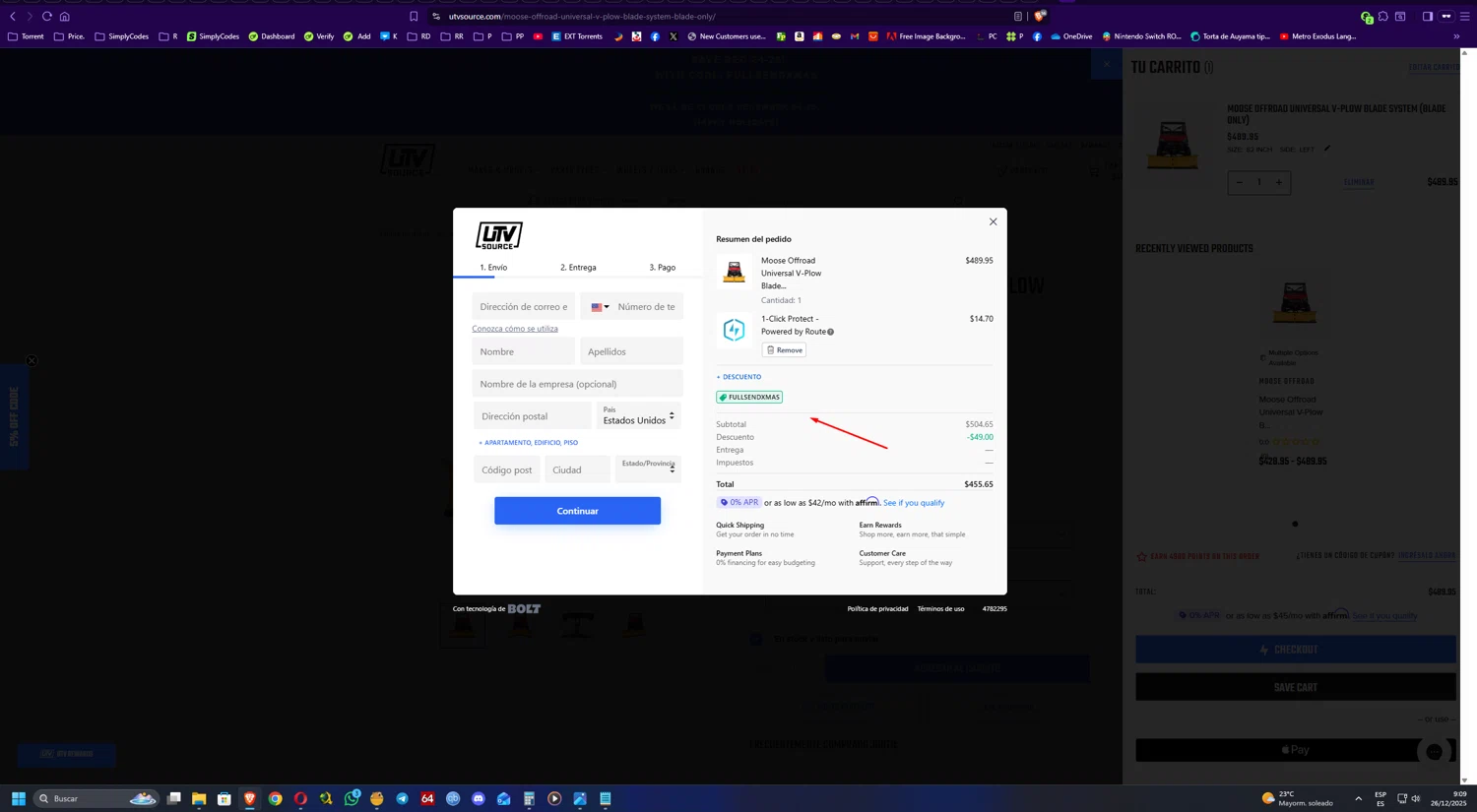Select the Route protect shield icon
Image resolution: width=1477 pixels, height=812 pixels.
(x=734, y=330)
